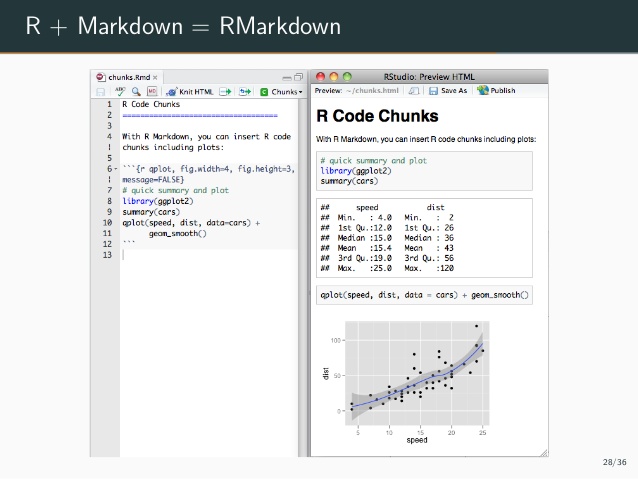Image resolution: width=638 pixels, height=479 pixels.
Task: Minimize Preview HTML window using yellow button
Action: pyautogui.click(x=334, y=77)
